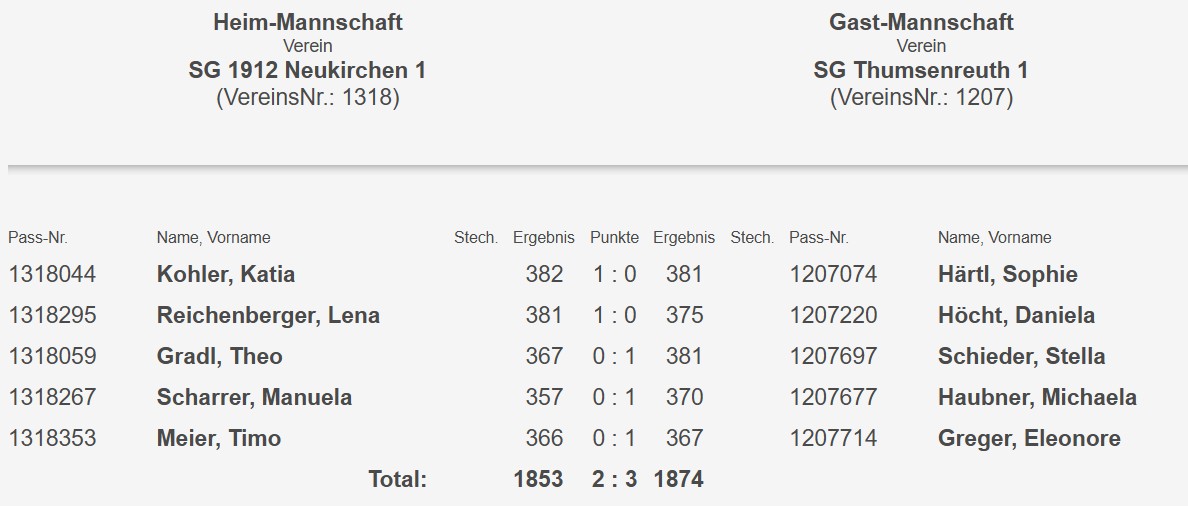
Task: Click the Heim-Mannschaft heading
Action: click(307, 23)
